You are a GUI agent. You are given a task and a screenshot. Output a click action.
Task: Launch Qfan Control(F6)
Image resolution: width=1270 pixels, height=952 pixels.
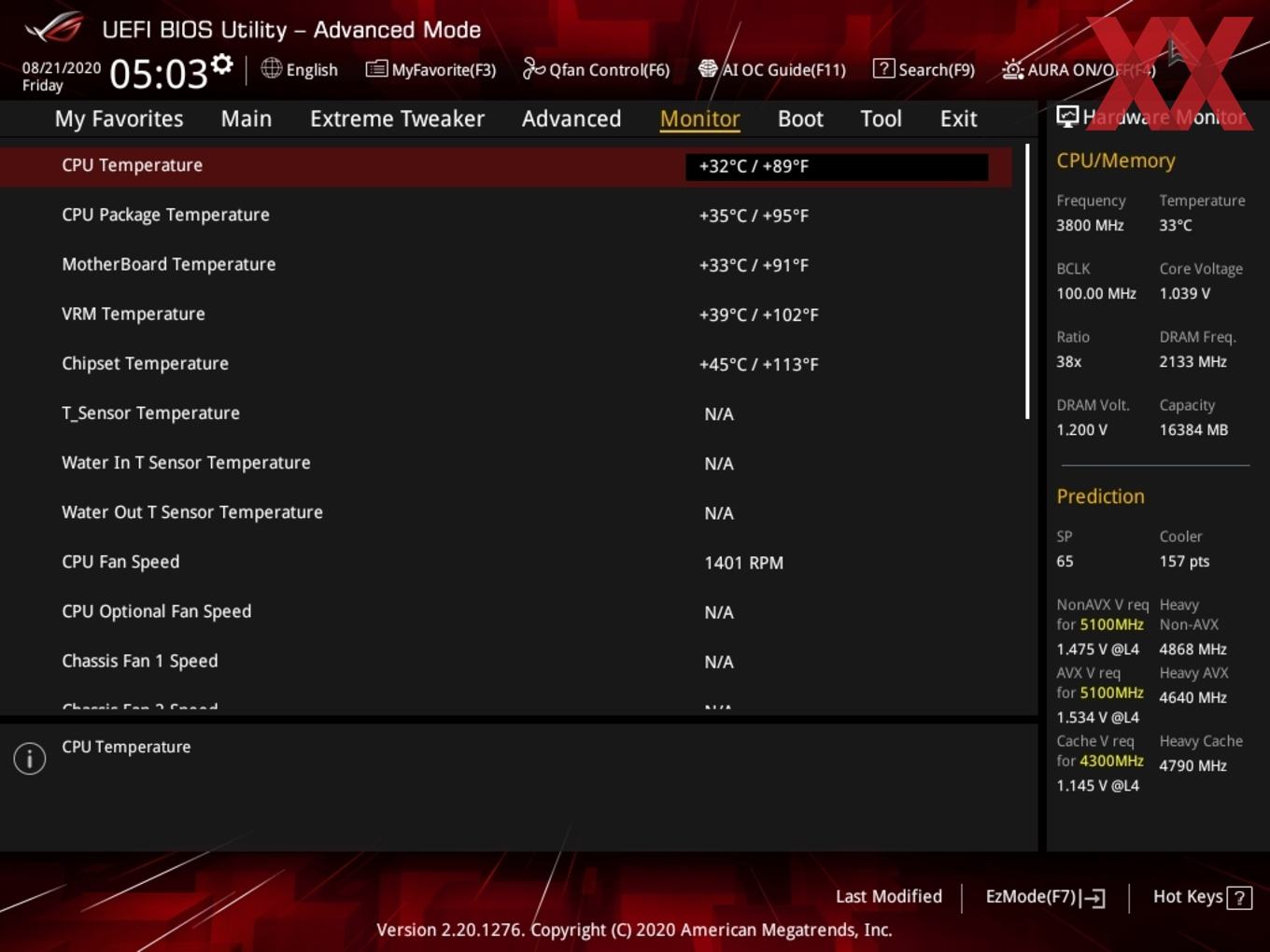(609, 69)
